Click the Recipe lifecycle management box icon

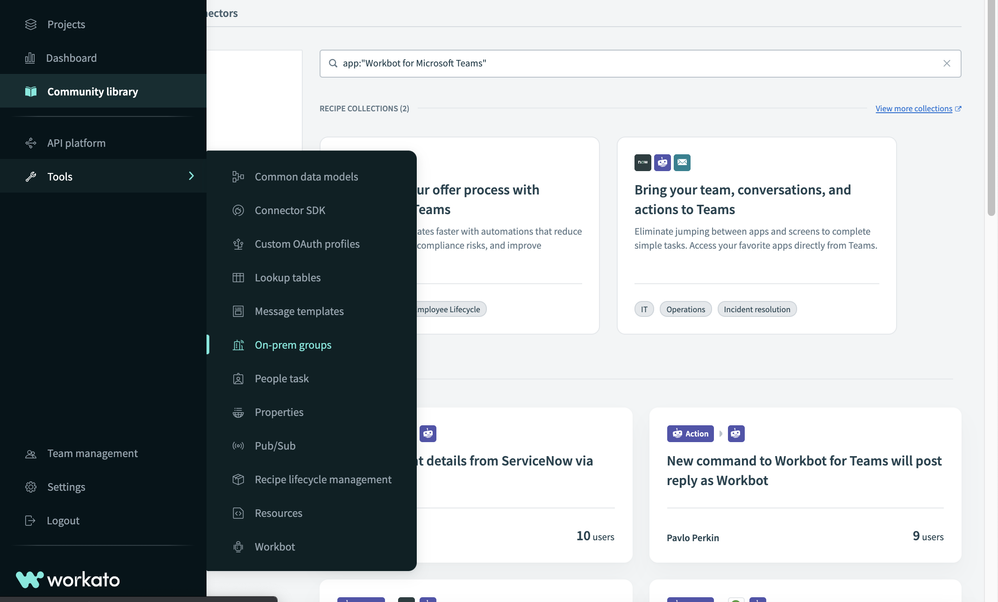pyautogui.click(x=238, y=480)
